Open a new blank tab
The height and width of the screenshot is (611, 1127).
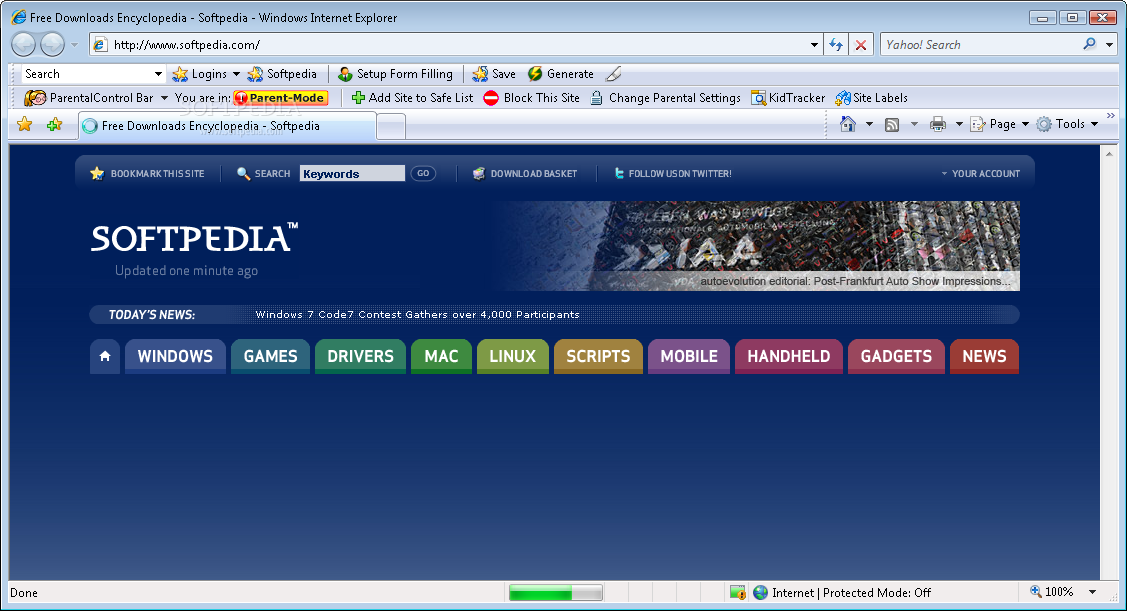pos(391,127)
